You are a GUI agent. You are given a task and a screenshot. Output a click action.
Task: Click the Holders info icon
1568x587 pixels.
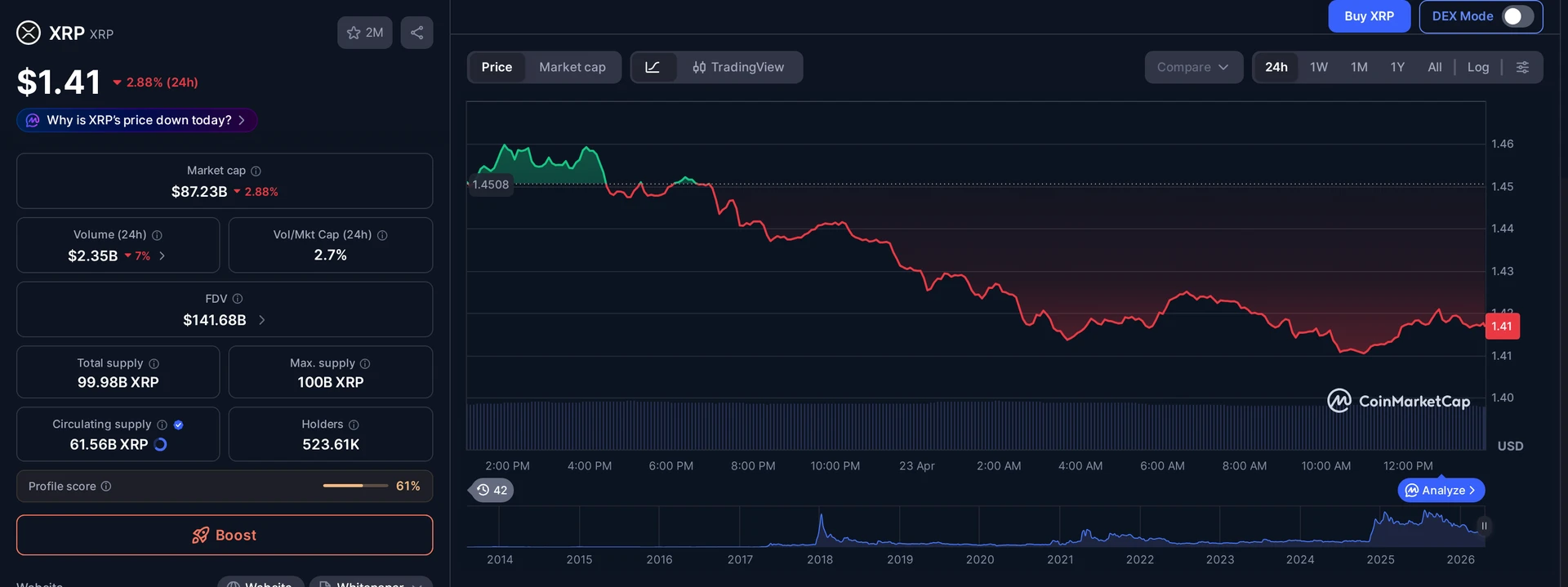click(x=354, y=425)
